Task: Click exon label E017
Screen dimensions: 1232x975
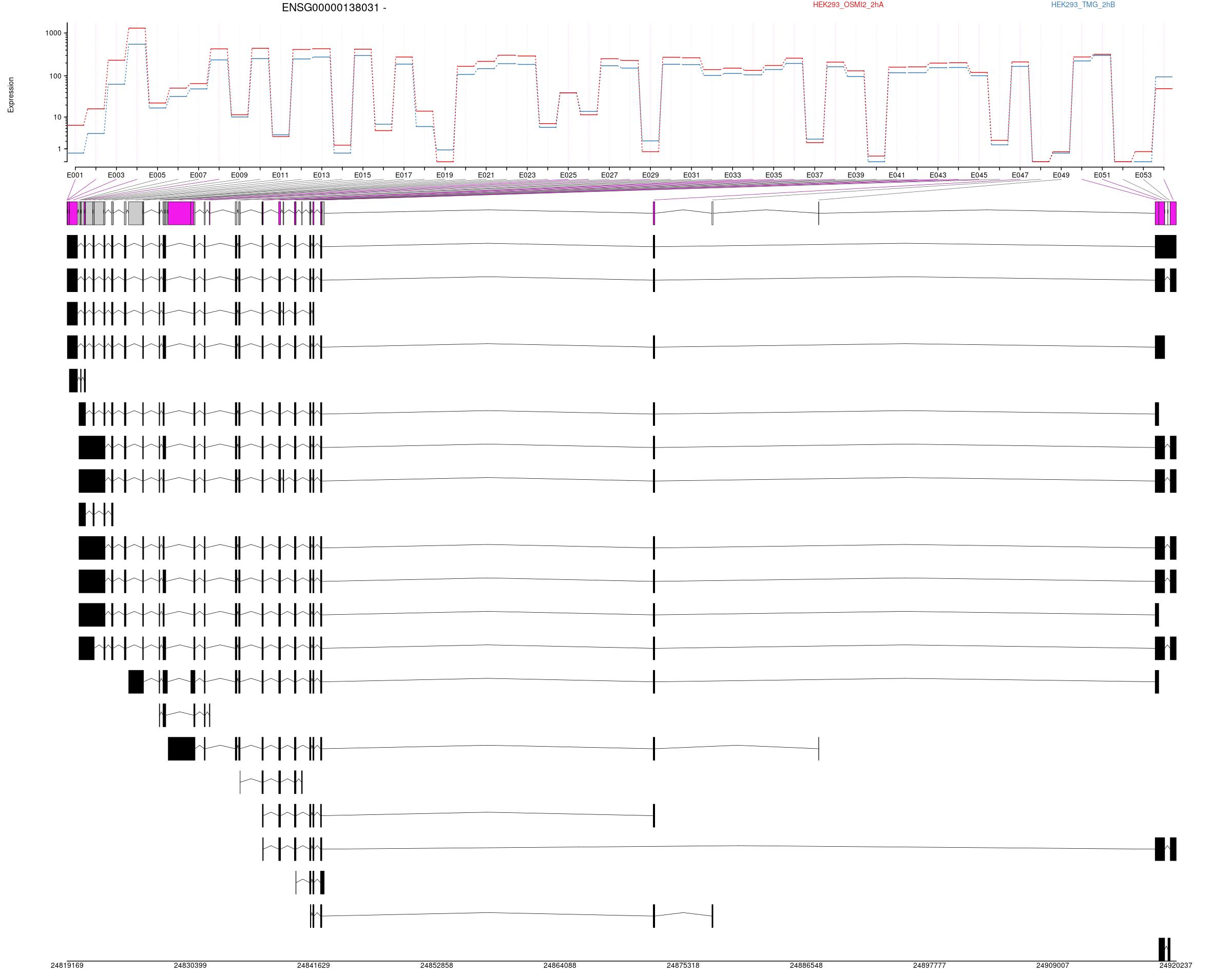Action: pyautogui.click(x=403, y=175)
